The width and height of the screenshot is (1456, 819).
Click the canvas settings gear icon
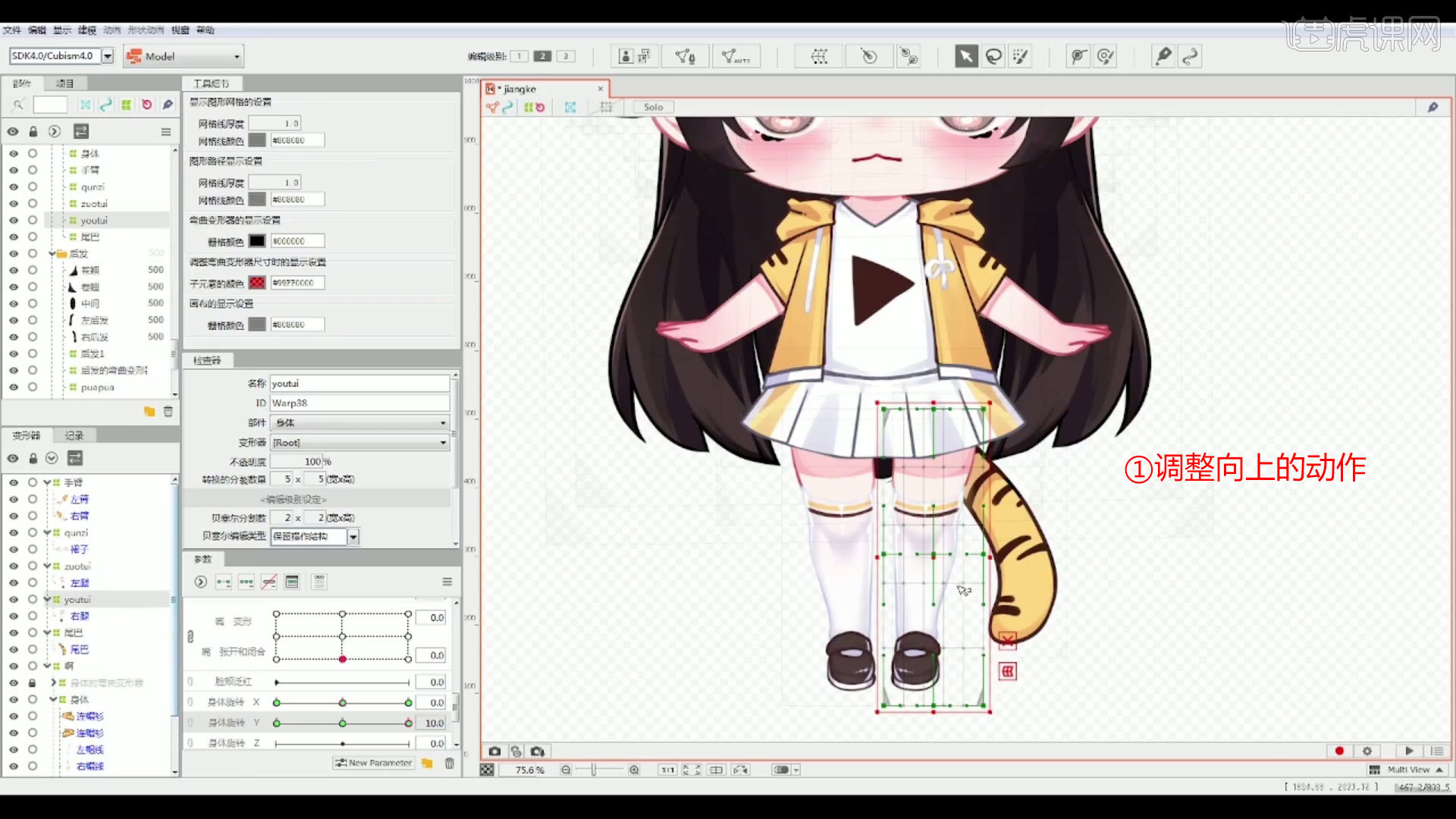tap(1367, 751)
